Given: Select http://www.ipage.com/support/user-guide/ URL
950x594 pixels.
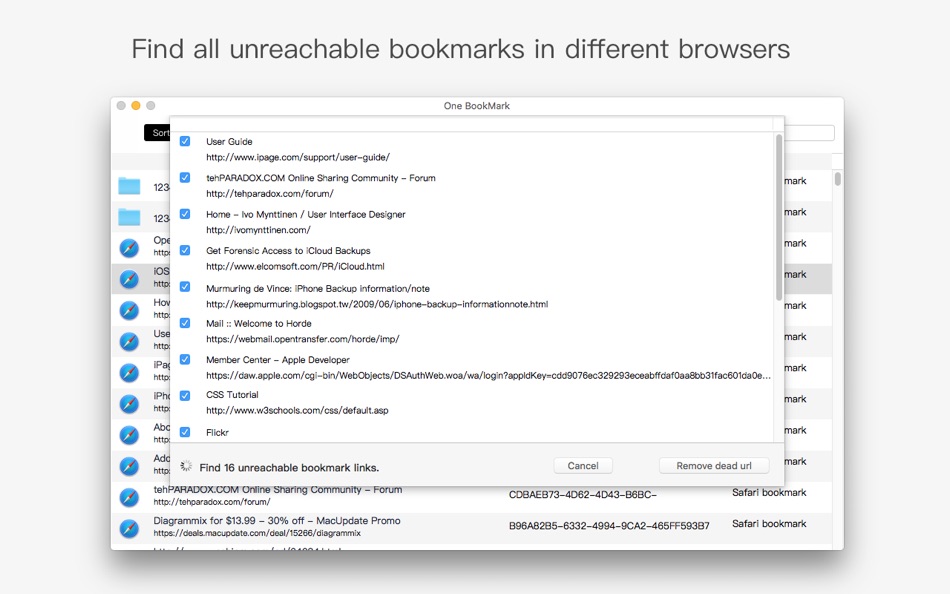Looking at the screenshot, I should pyautogui.click(x=297, y=157).
